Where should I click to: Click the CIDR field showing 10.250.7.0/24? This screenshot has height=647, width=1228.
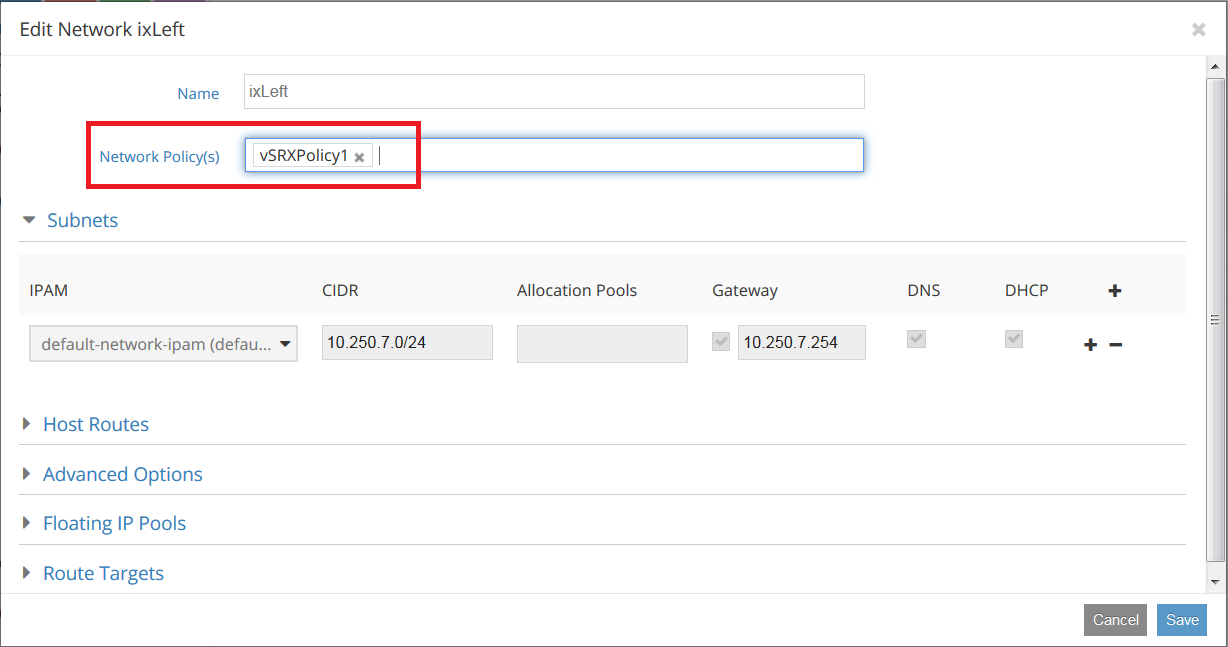click(407, 343)
